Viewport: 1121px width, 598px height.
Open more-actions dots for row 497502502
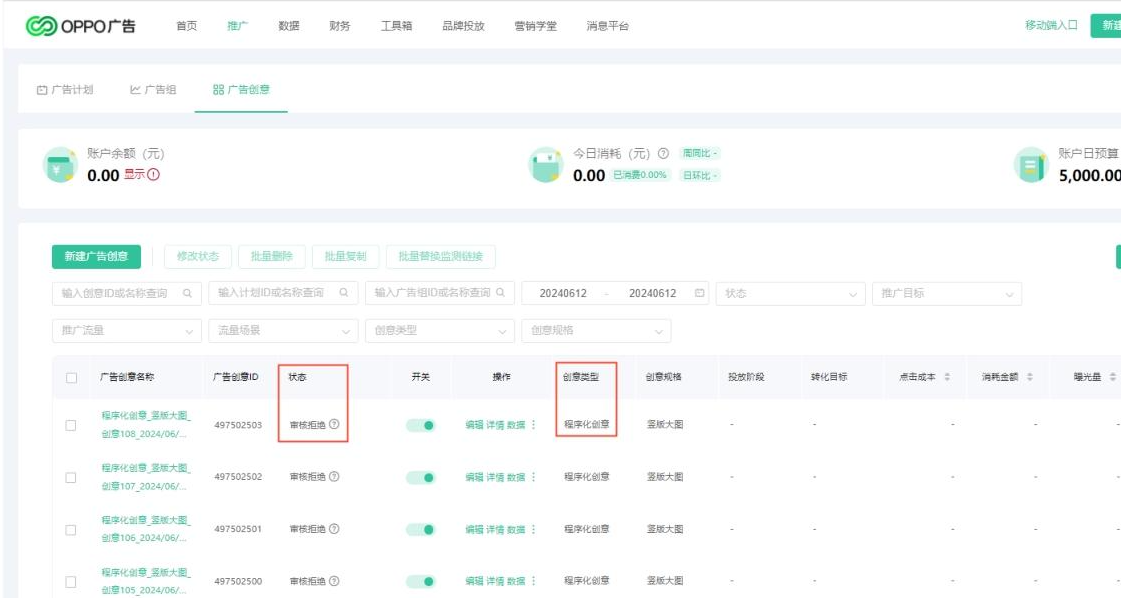coord(533,476)
